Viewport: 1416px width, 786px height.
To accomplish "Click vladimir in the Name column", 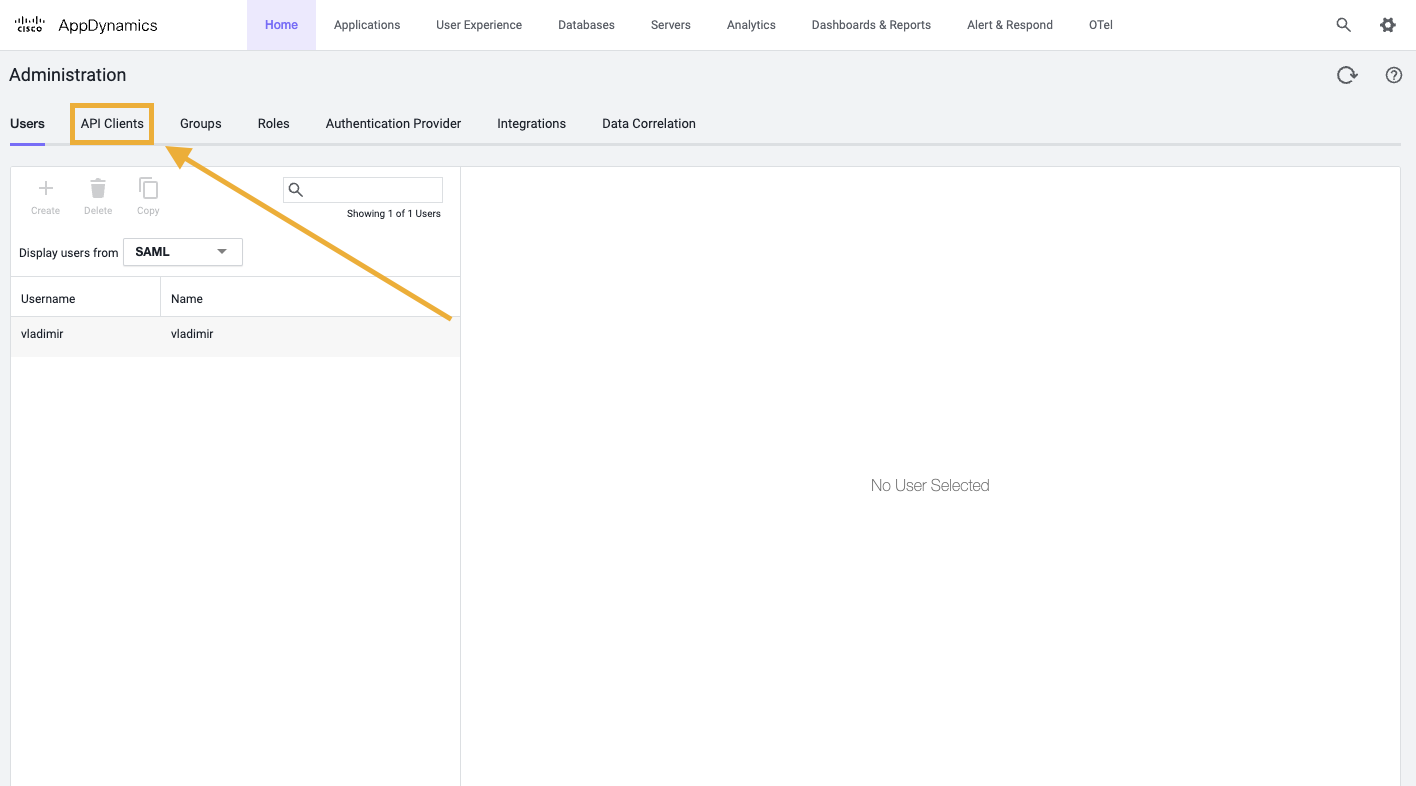I will 192,334.
